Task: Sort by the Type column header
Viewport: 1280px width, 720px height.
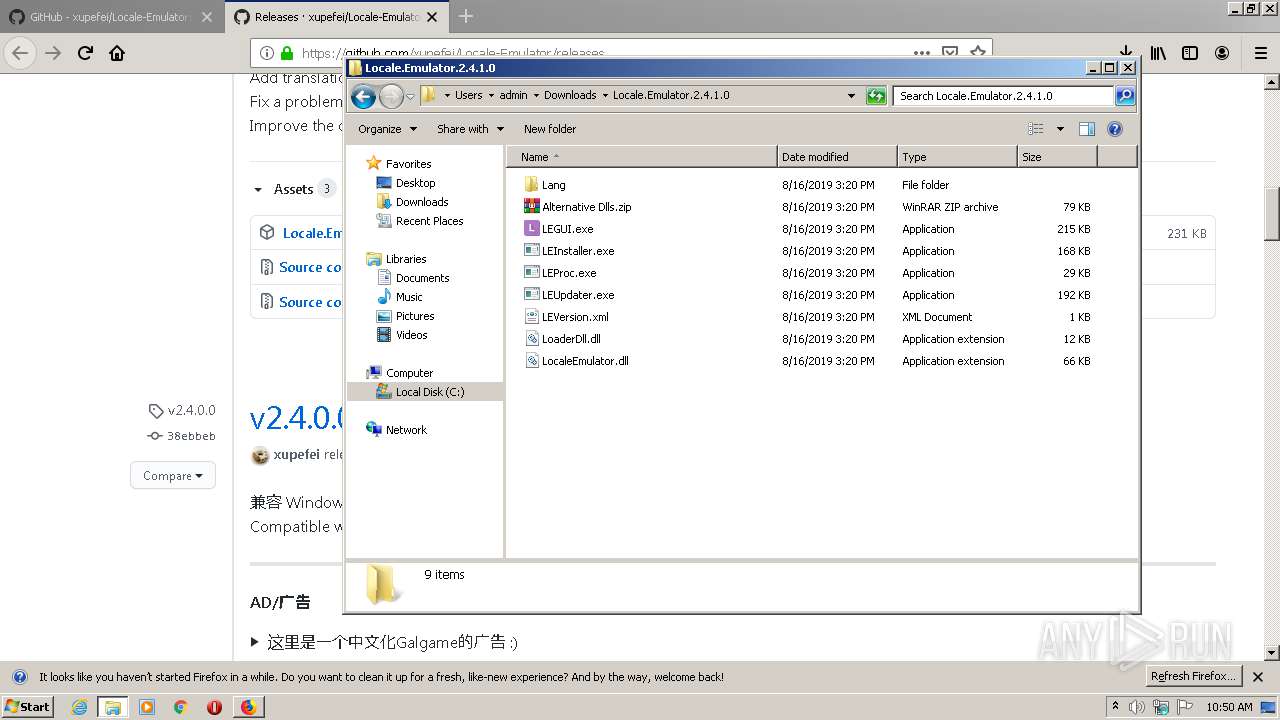Action: point(957,157)
